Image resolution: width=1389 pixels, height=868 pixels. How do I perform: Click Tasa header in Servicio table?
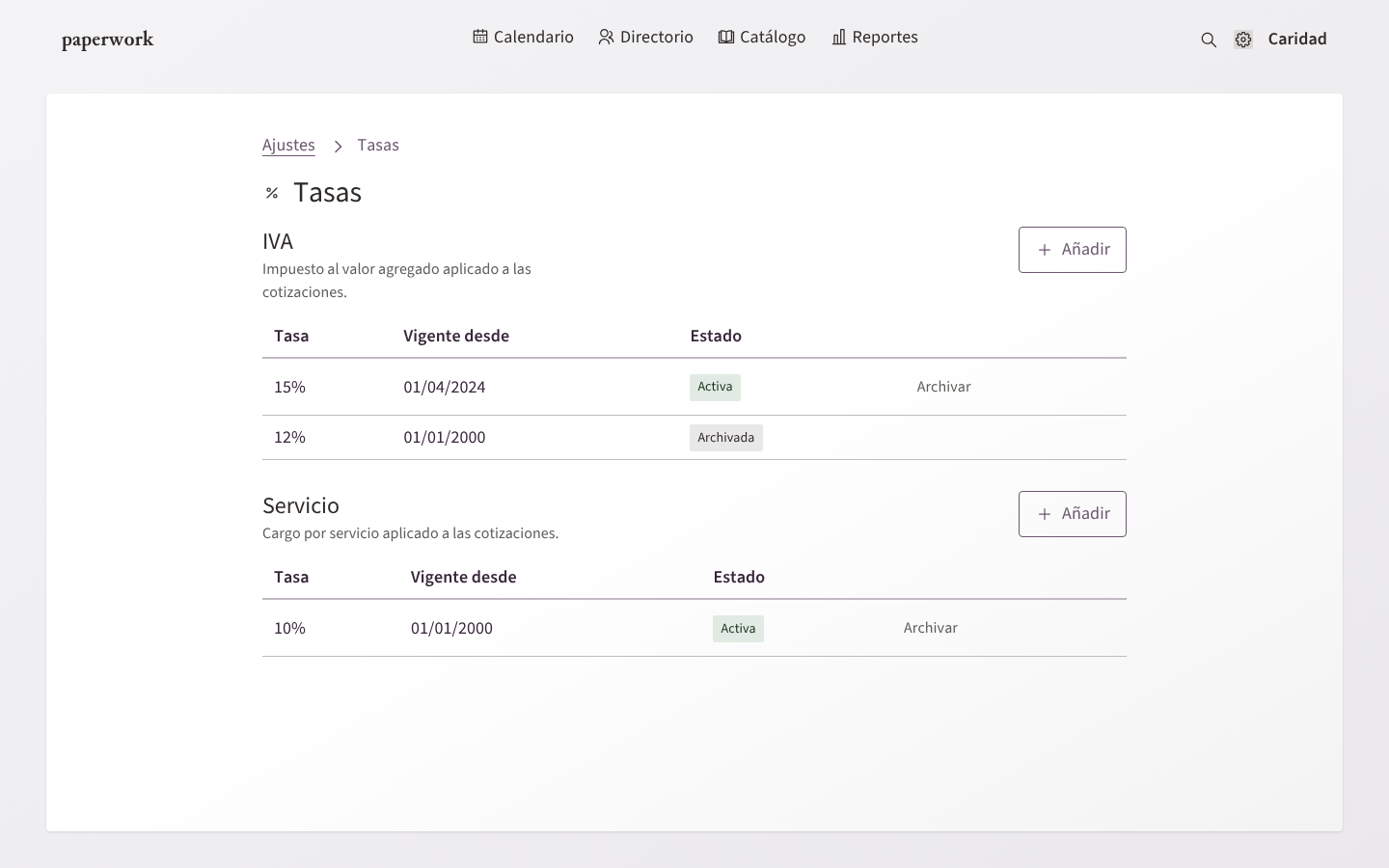pyautogui.click(x=291, y=577)
